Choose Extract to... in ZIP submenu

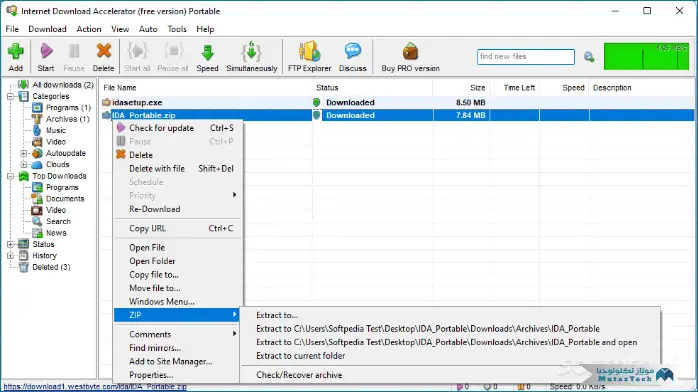click(450, 315)
